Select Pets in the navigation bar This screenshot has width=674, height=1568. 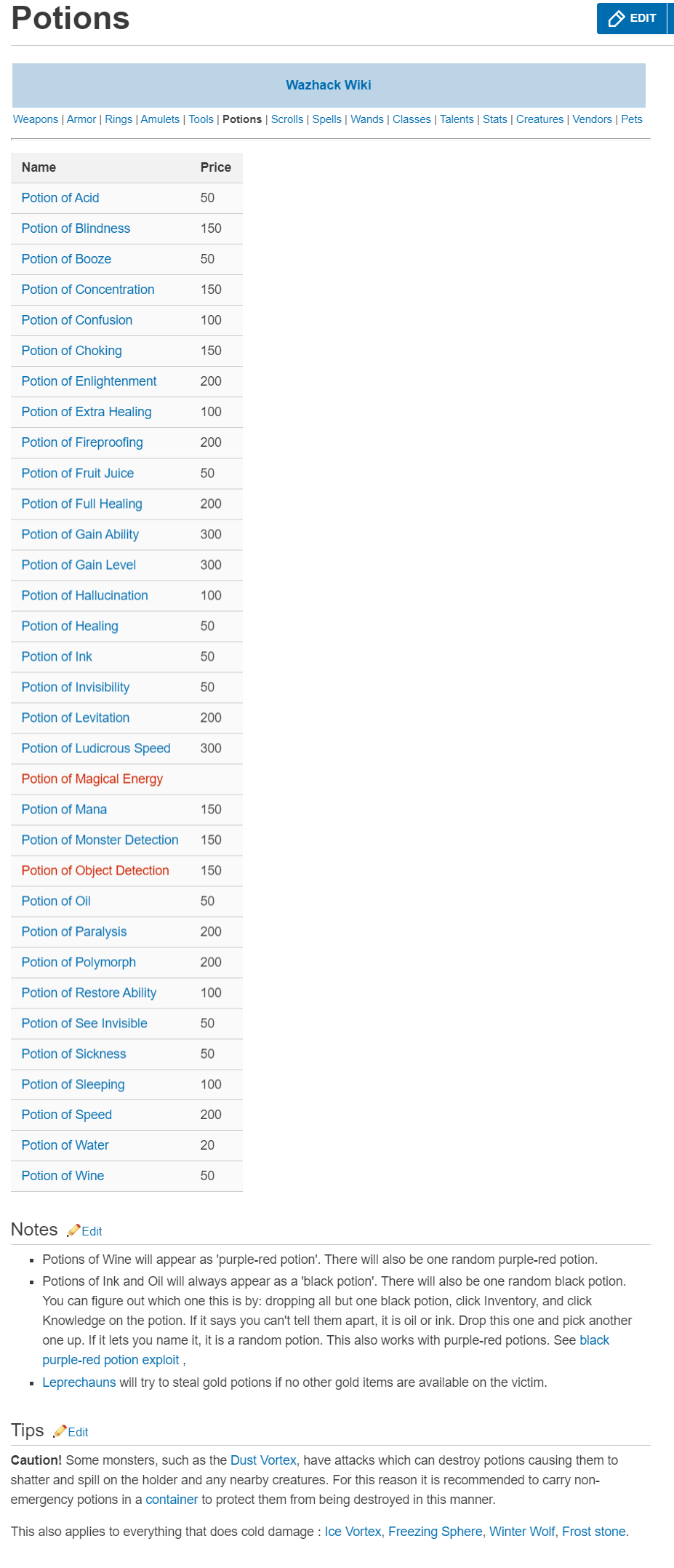[x=631, y=119]
